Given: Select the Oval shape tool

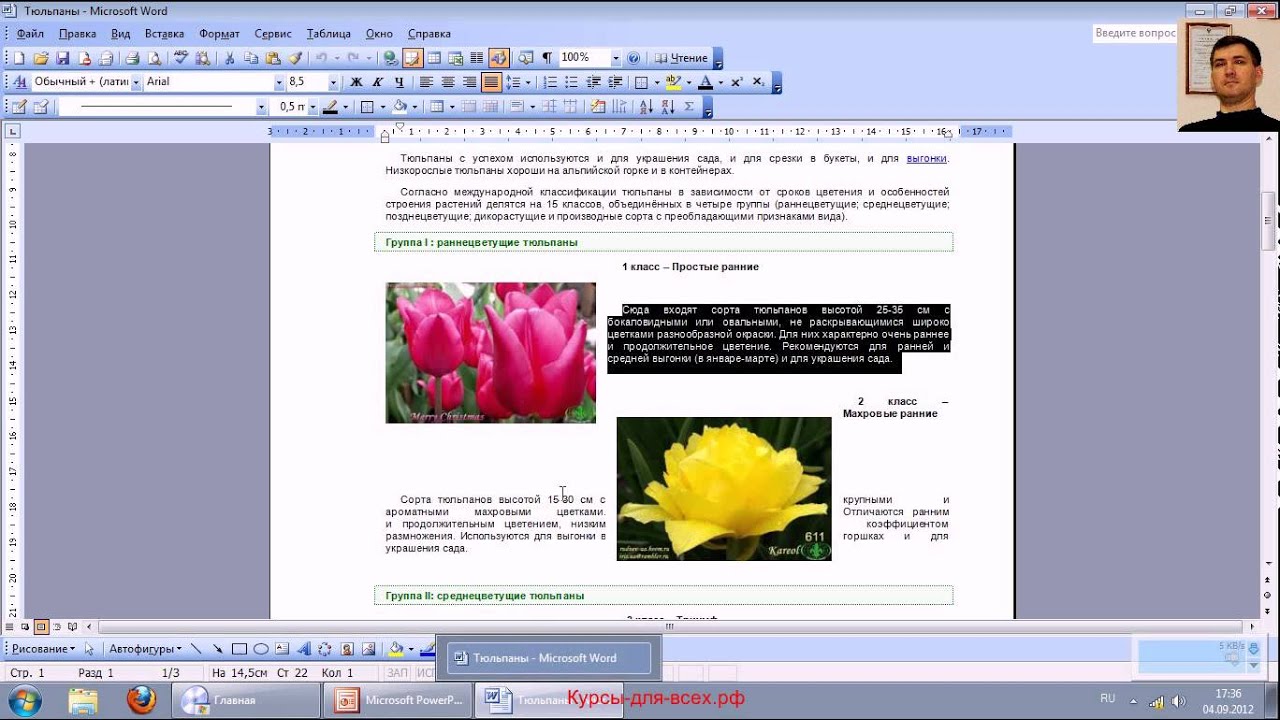Looking at the screenshot, I should pyautogui.click(x=261, y=649).
